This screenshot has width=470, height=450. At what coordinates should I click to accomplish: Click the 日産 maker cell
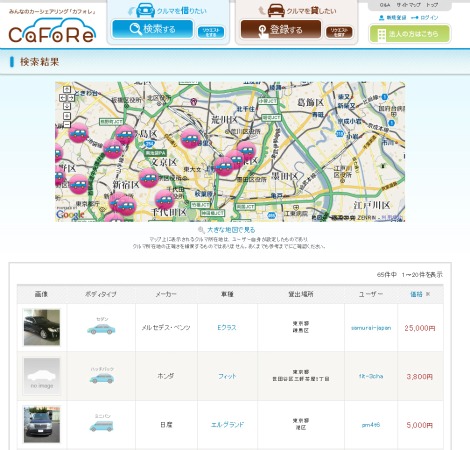tap(166, 425)
